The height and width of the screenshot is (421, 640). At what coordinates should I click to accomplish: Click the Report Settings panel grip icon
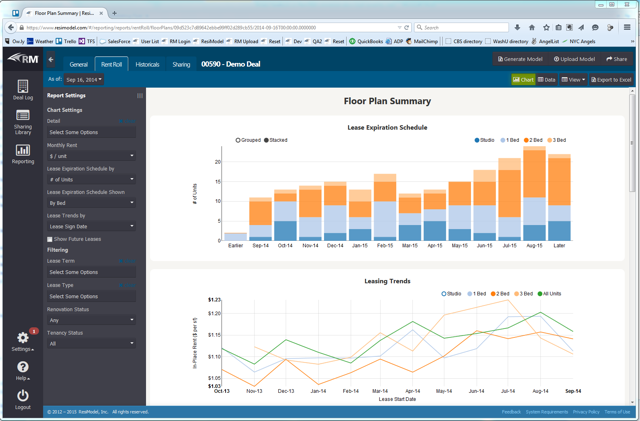coord(139,96)
